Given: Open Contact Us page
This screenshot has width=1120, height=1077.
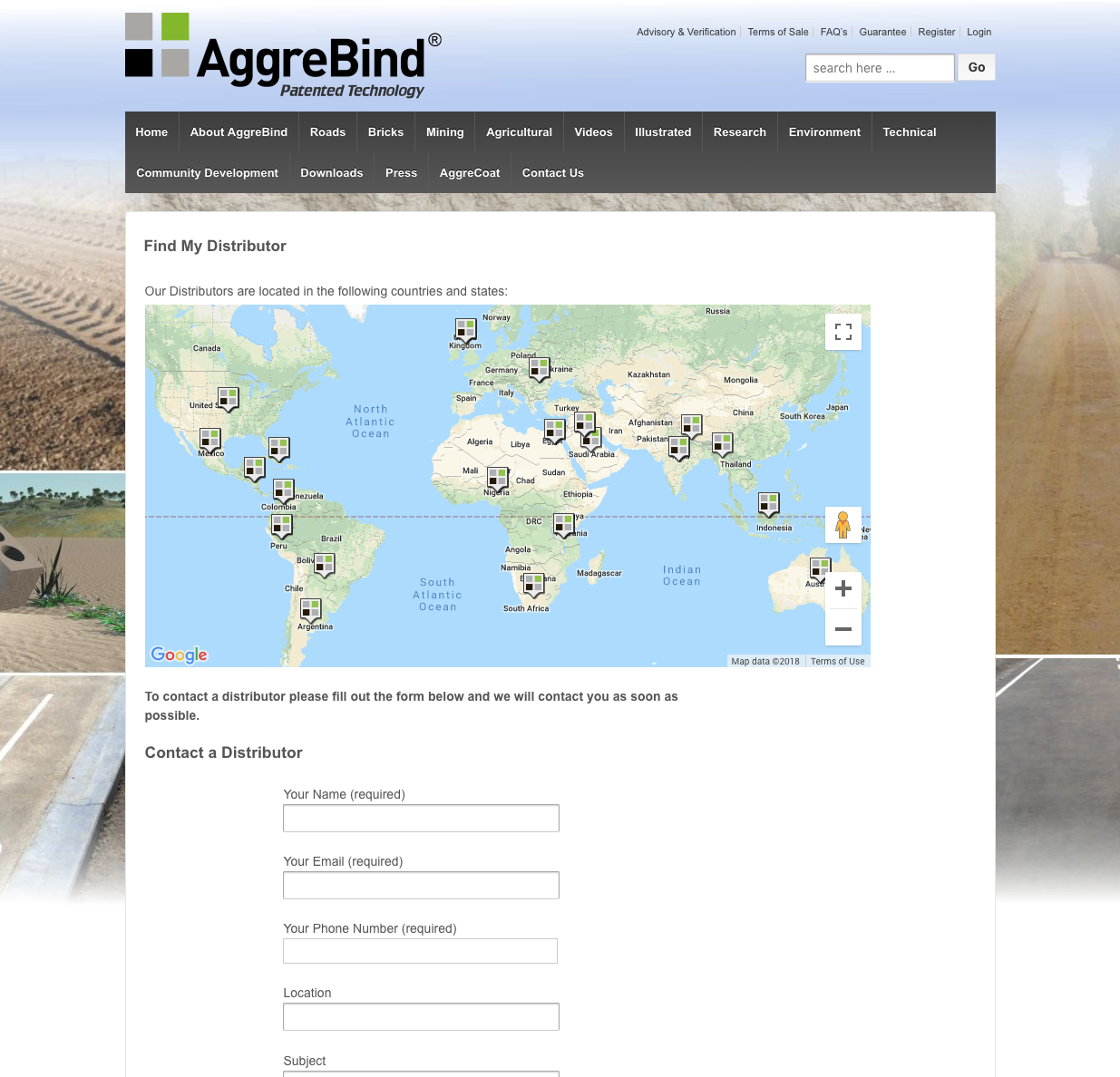Looking at the screenshot, I should click(553, 173).
